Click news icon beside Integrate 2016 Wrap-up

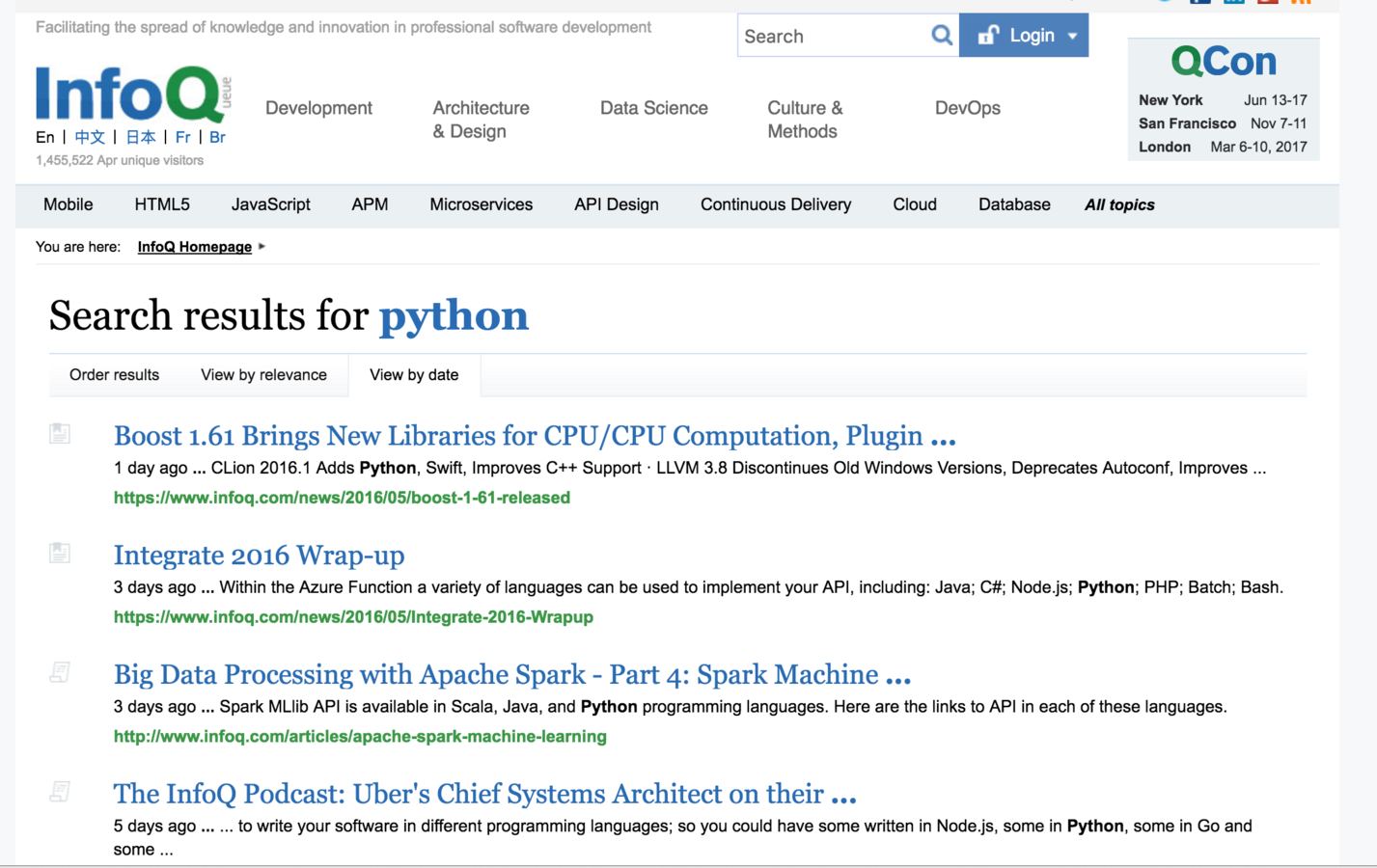pos(60,553)
